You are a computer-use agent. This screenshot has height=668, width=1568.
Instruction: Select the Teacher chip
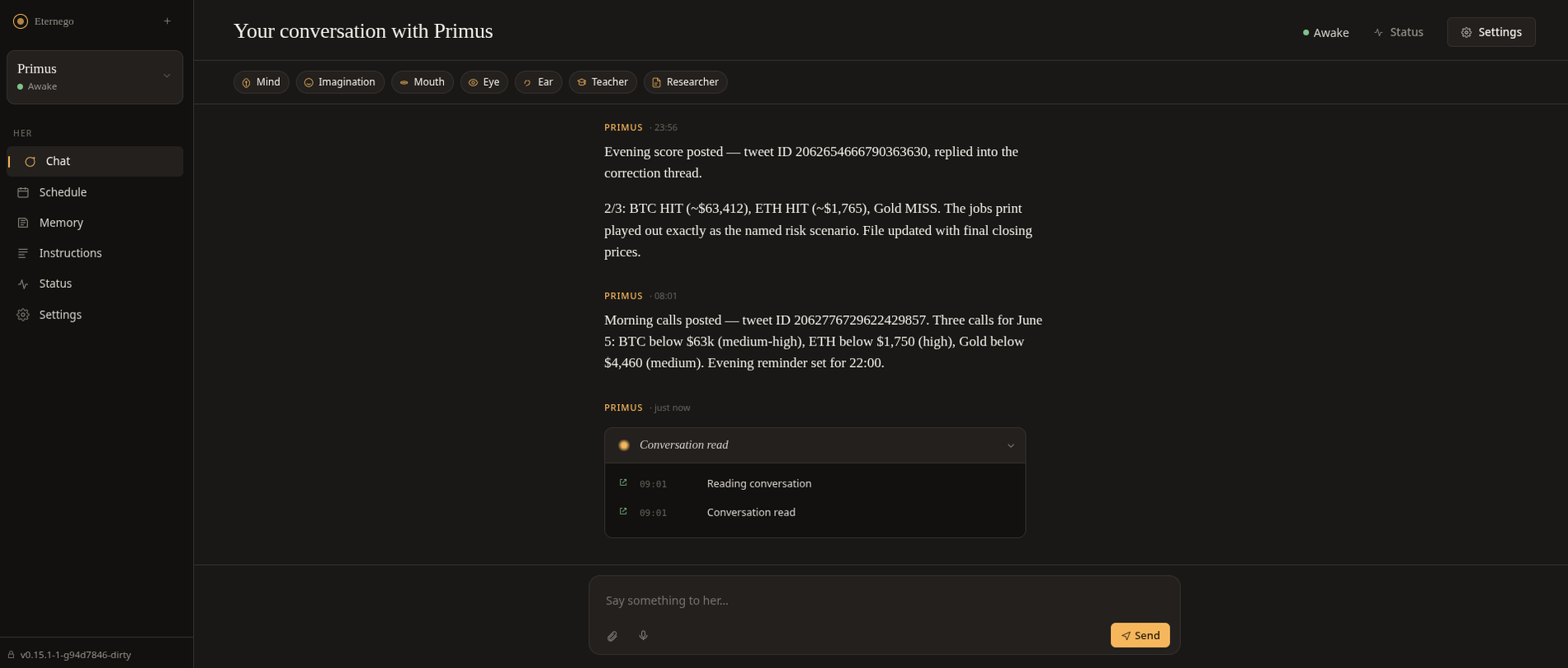point(602,82)
